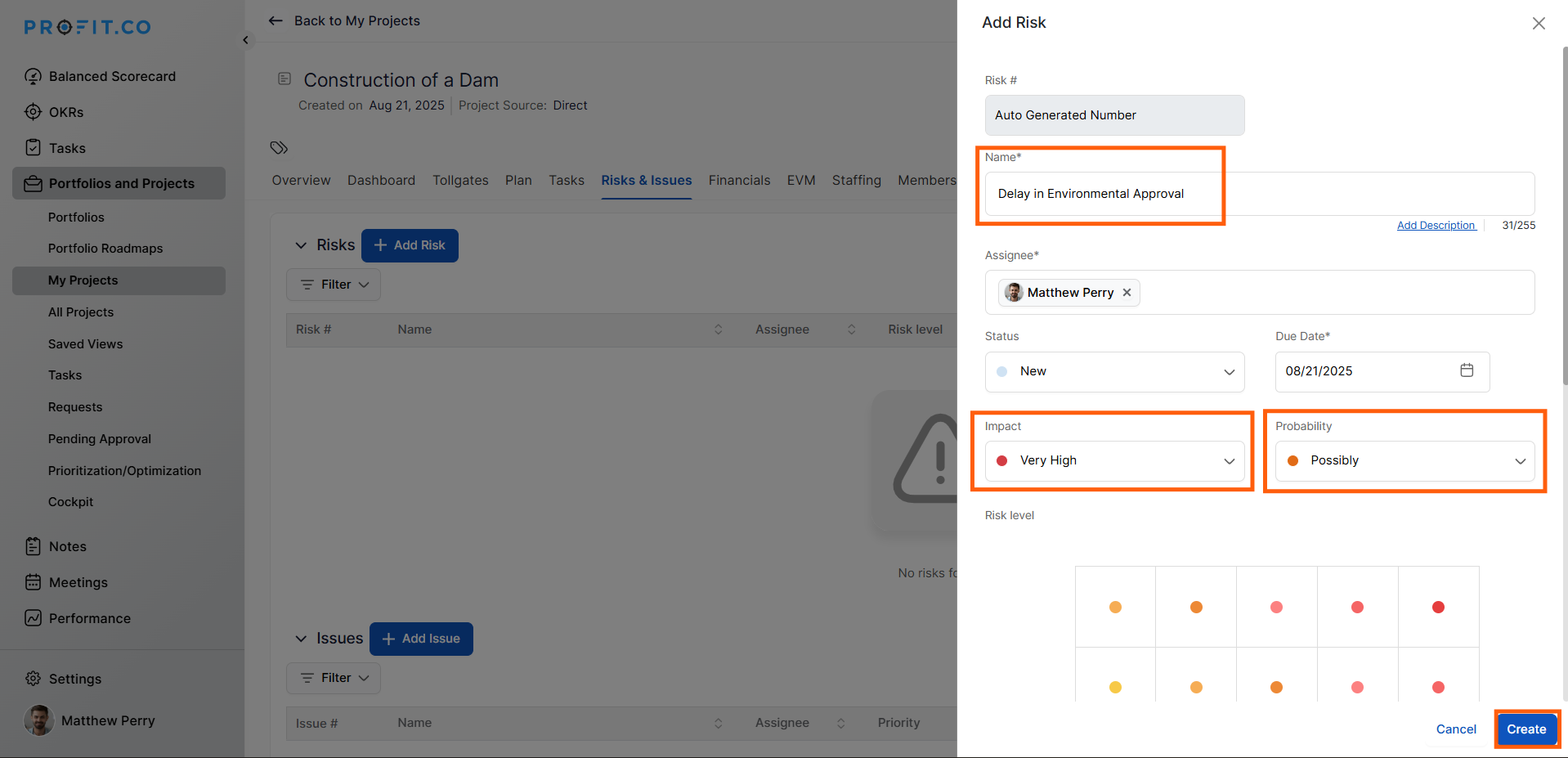The height and width of the screenshot is (758, 1568).
Task: Click the tags icon below project title
Action: coord(279,148)
